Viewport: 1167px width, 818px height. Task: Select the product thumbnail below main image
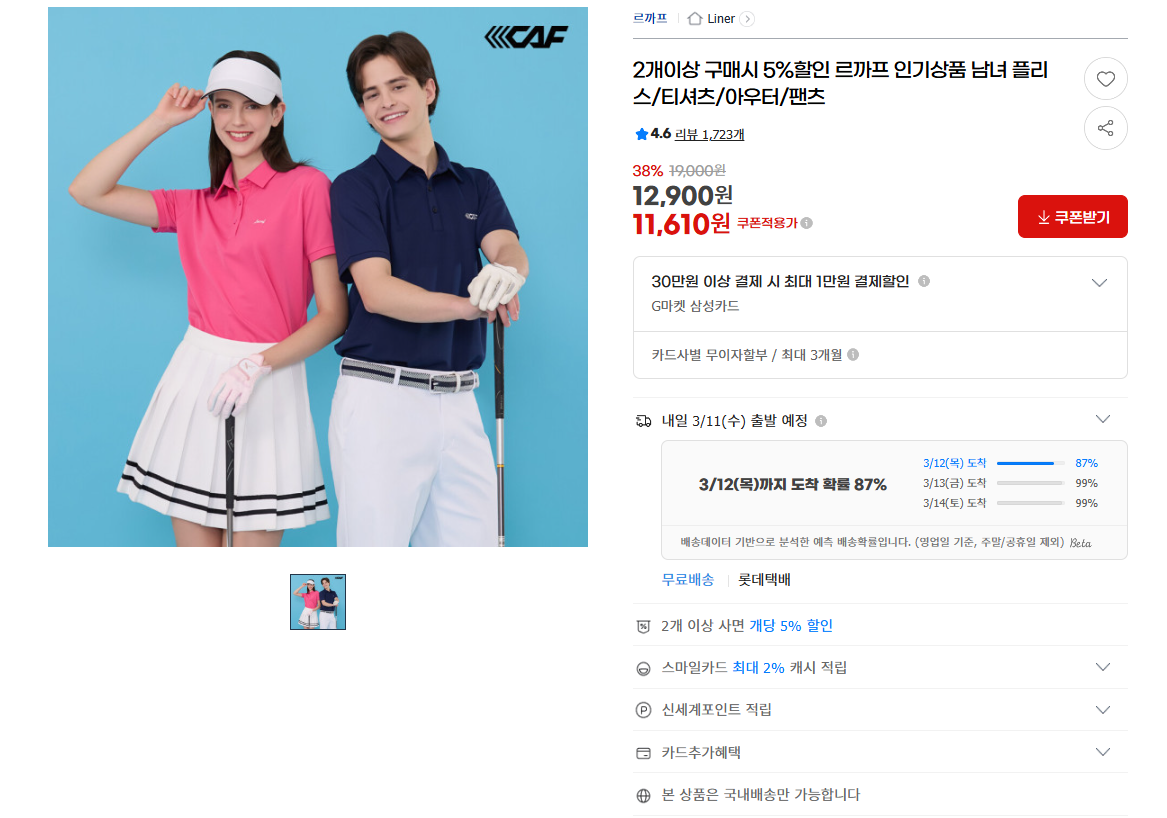[x=318, y=601]
